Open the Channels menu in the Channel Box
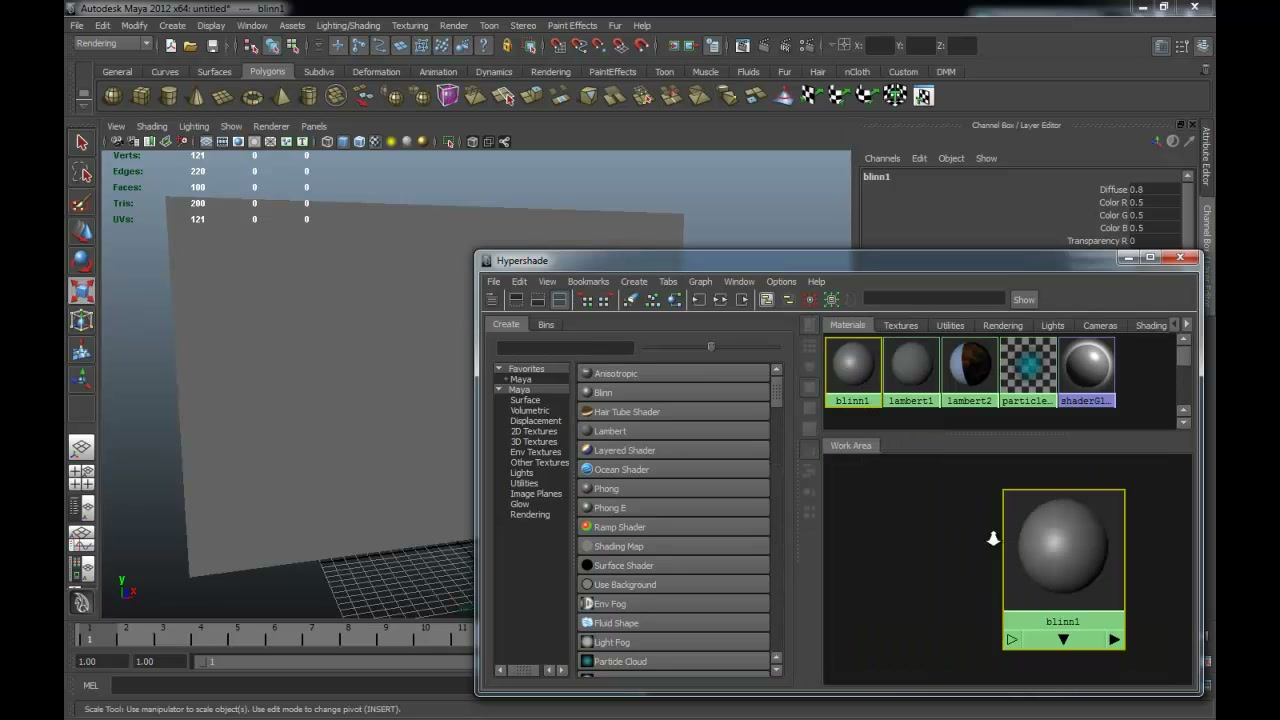1280x720 pixels. [x=882, y=159]
